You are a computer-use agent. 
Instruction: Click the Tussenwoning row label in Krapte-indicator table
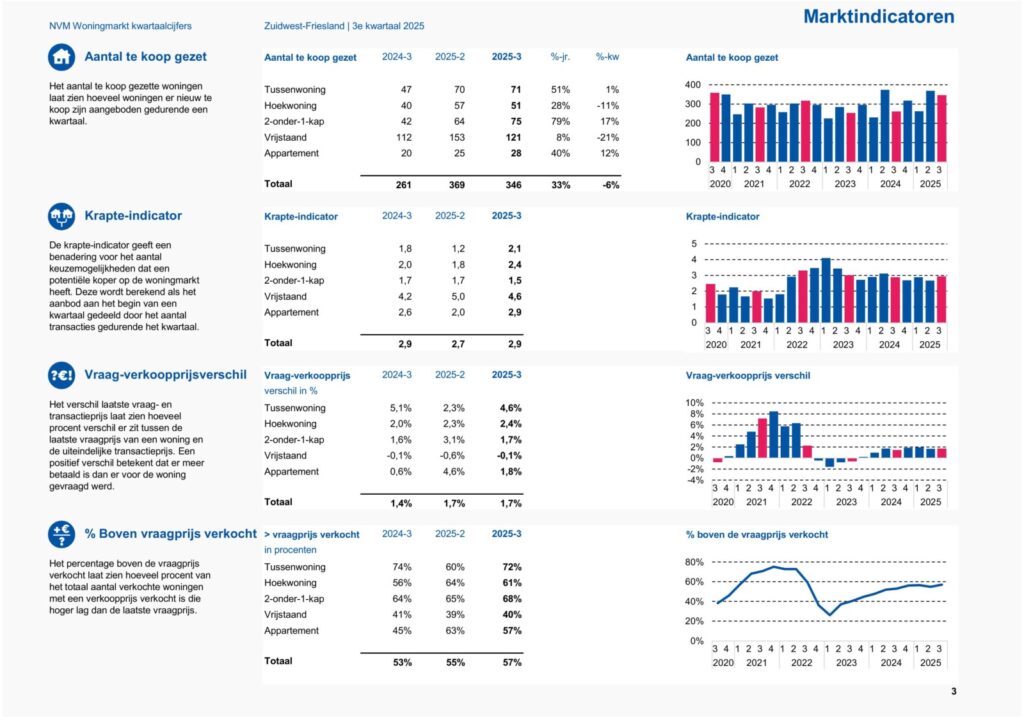pos(294,248)
